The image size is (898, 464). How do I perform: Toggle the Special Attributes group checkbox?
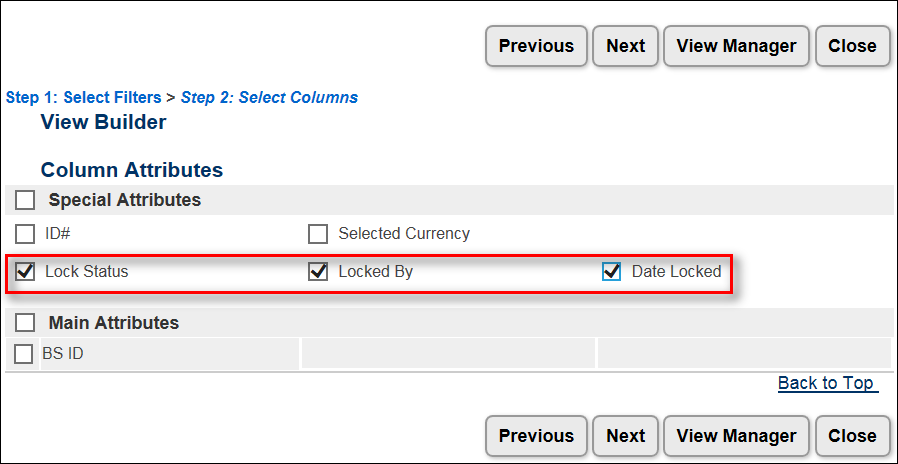click(x=25, y=200)
